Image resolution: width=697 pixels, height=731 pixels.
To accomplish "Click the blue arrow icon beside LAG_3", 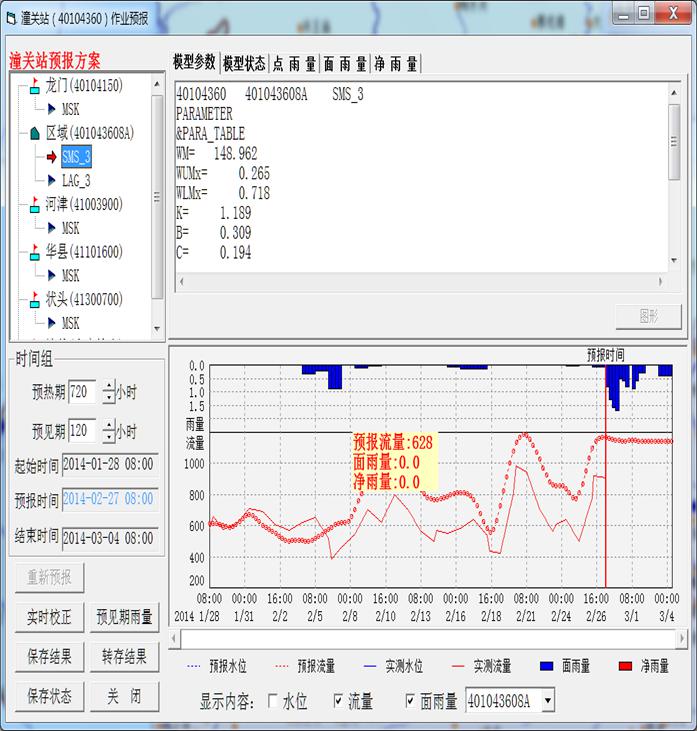I will (51, 180).
